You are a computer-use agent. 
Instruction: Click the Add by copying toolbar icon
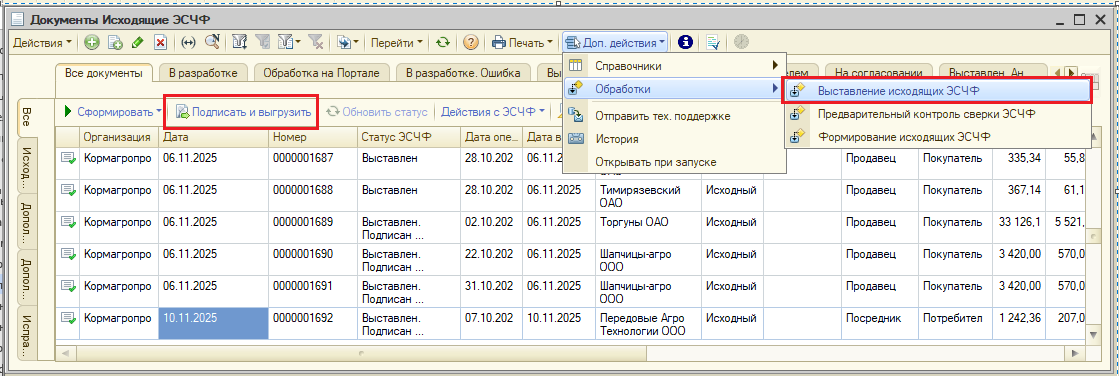click(x=115, y=43)
